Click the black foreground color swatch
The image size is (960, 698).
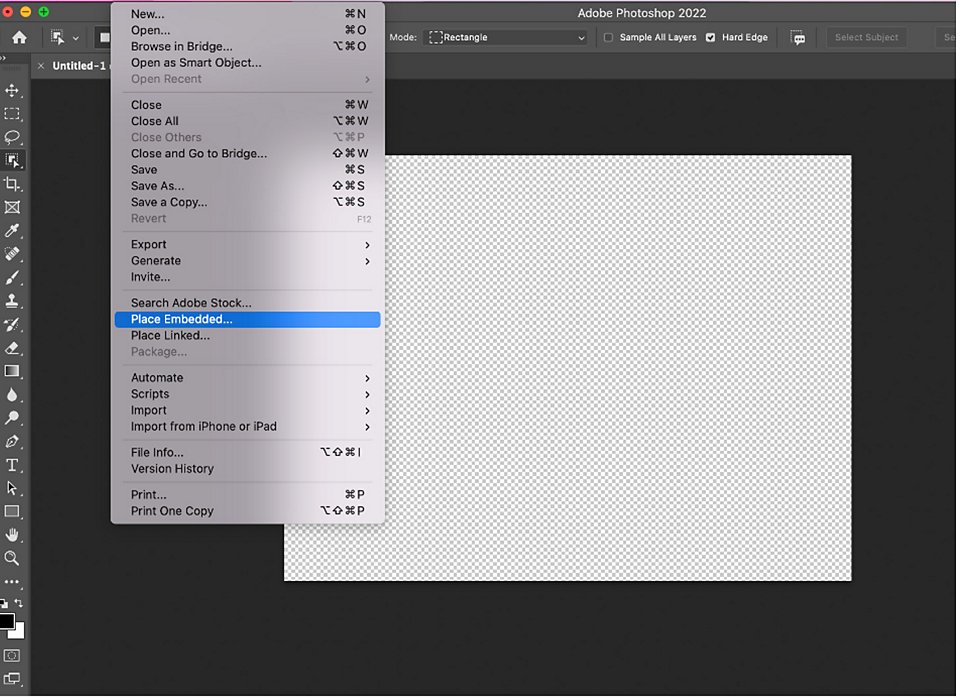6,620
